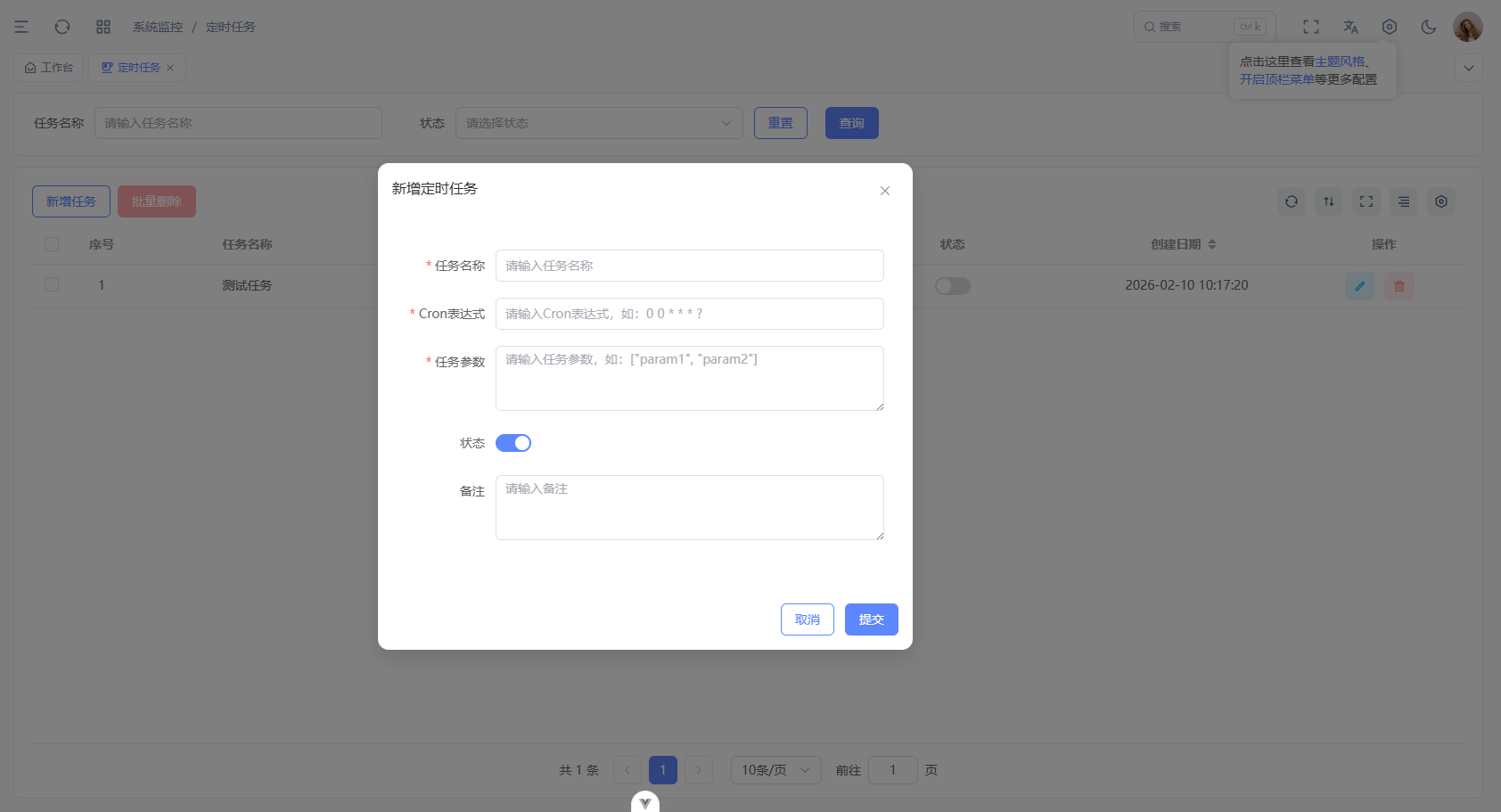The width and height of the screenshot is (1501, 812).
Task: Check the row 1 测试任务 checkbox
Action: click(52, 284)
